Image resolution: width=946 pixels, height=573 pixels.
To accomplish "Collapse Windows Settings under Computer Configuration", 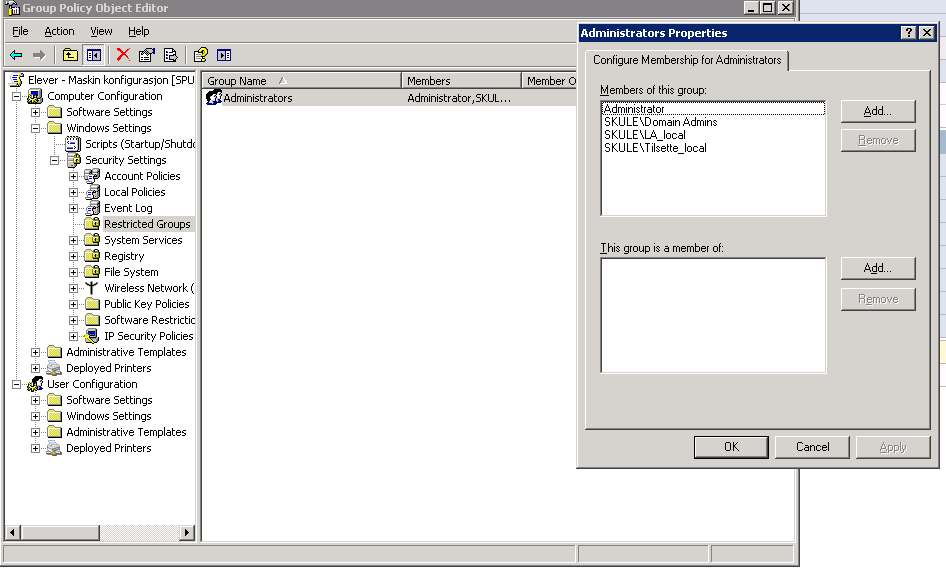I will [36, 128].
